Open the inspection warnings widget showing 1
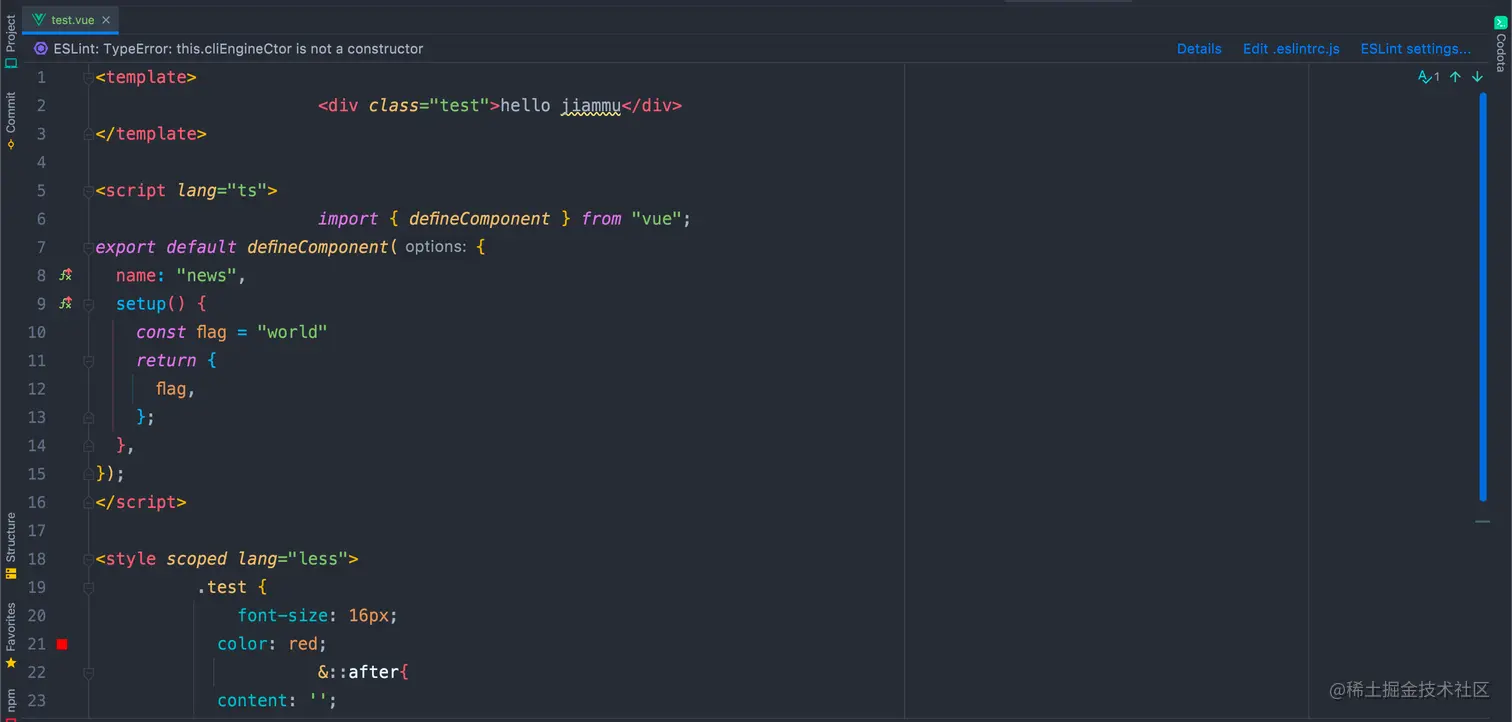 coord(1429,77)
